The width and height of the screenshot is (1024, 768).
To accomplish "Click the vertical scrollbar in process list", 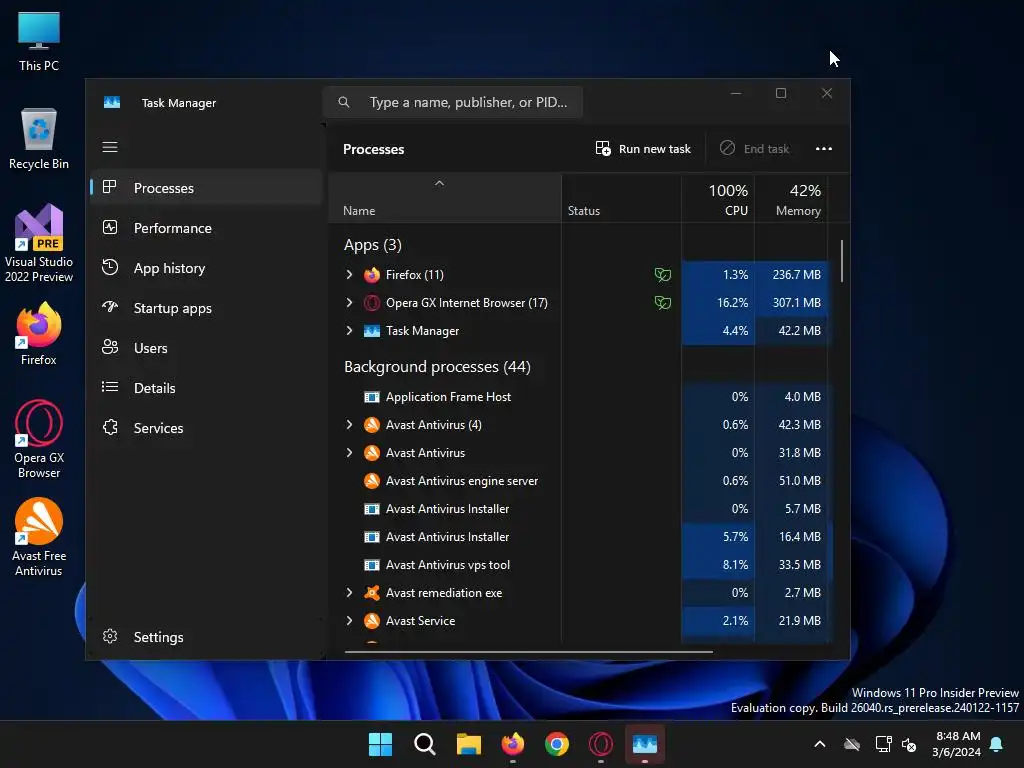I will tap(842, 261).
